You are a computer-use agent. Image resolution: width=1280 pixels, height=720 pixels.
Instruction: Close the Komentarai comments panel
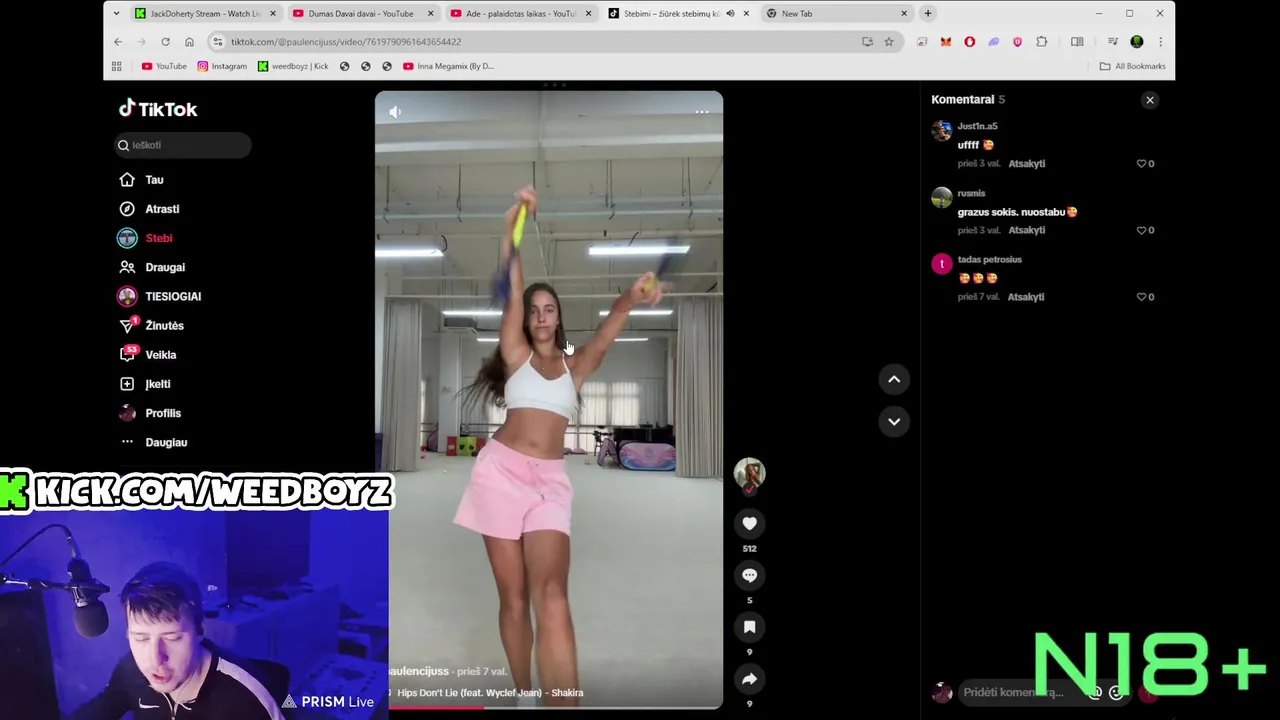coord(1150,100)
